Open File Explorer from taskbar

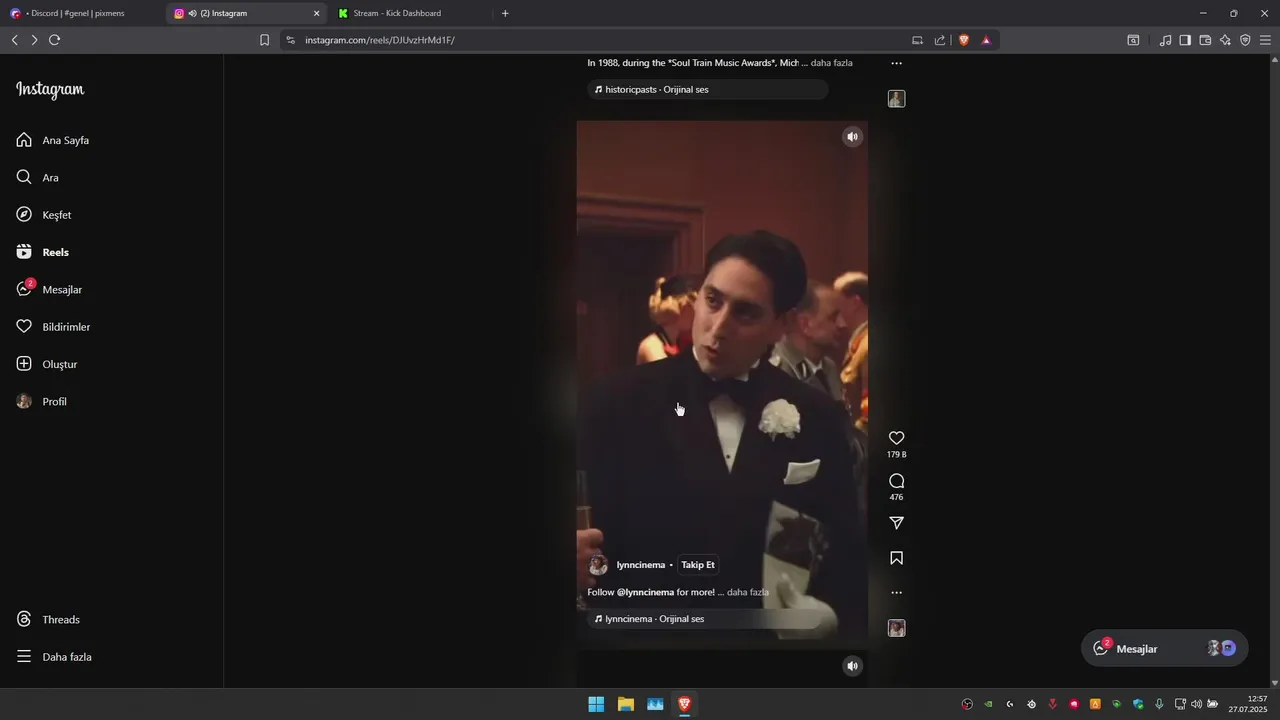(626, 704)
